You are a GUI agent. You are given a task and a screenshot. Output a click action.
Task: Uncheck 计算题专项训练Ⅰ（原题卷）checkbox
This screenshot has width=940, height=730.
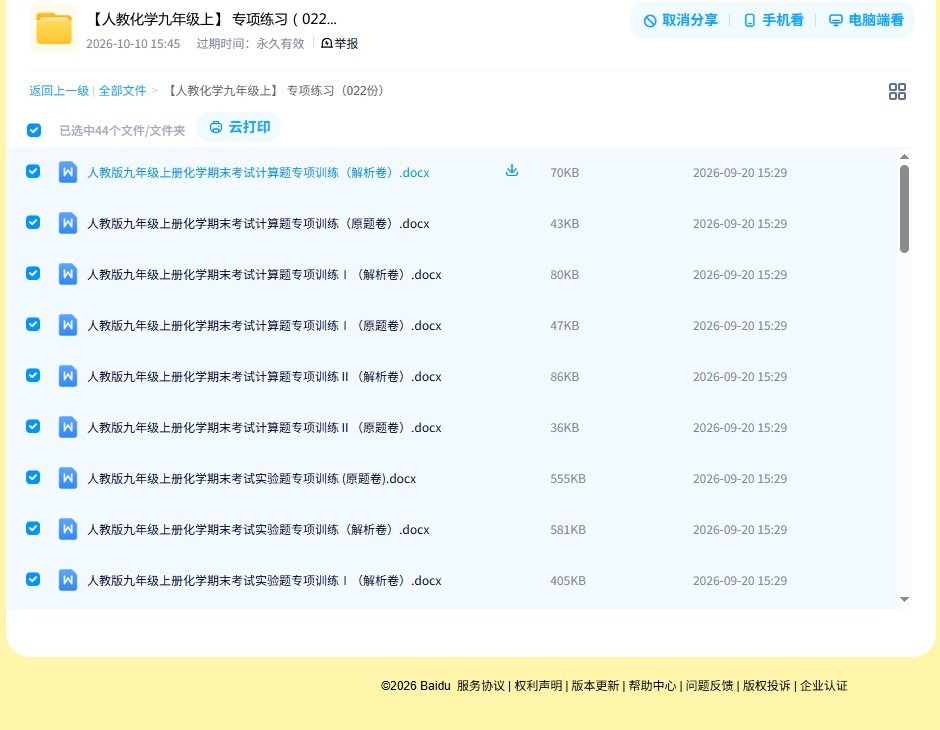[33, 324]
